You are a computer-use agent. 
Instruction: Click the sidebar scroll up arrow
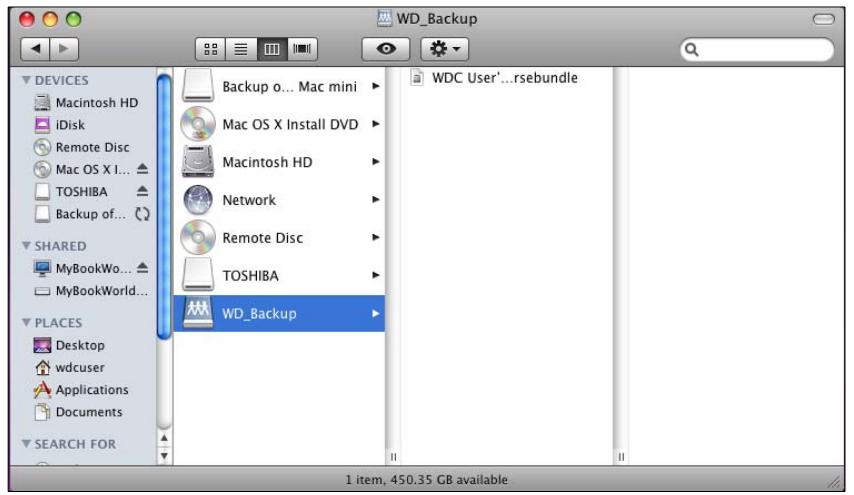(x=164, y=438)
